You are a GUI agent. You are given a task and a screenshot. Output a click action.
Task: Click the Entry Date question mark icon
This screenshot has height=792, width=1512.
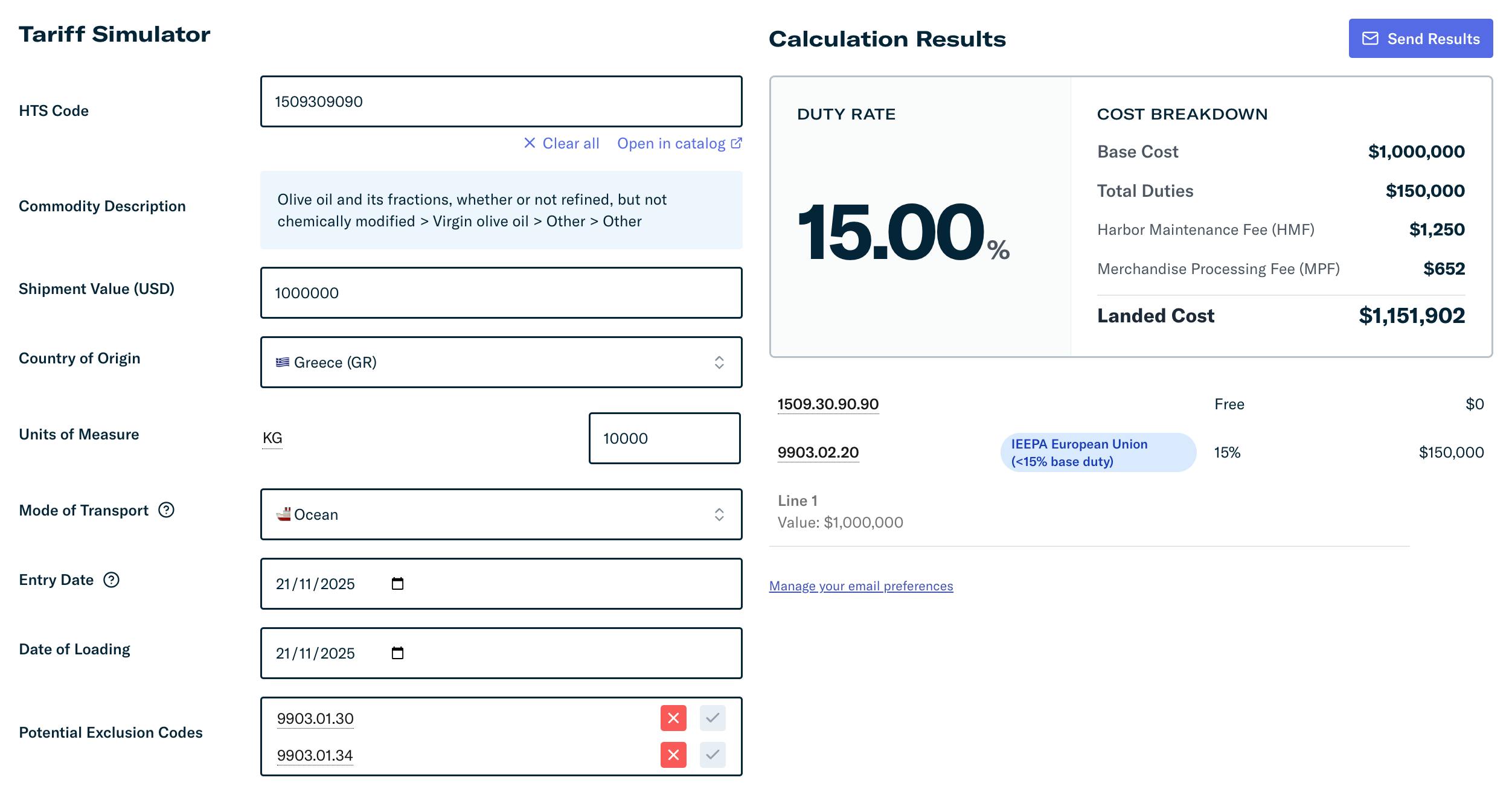[111, 580]
